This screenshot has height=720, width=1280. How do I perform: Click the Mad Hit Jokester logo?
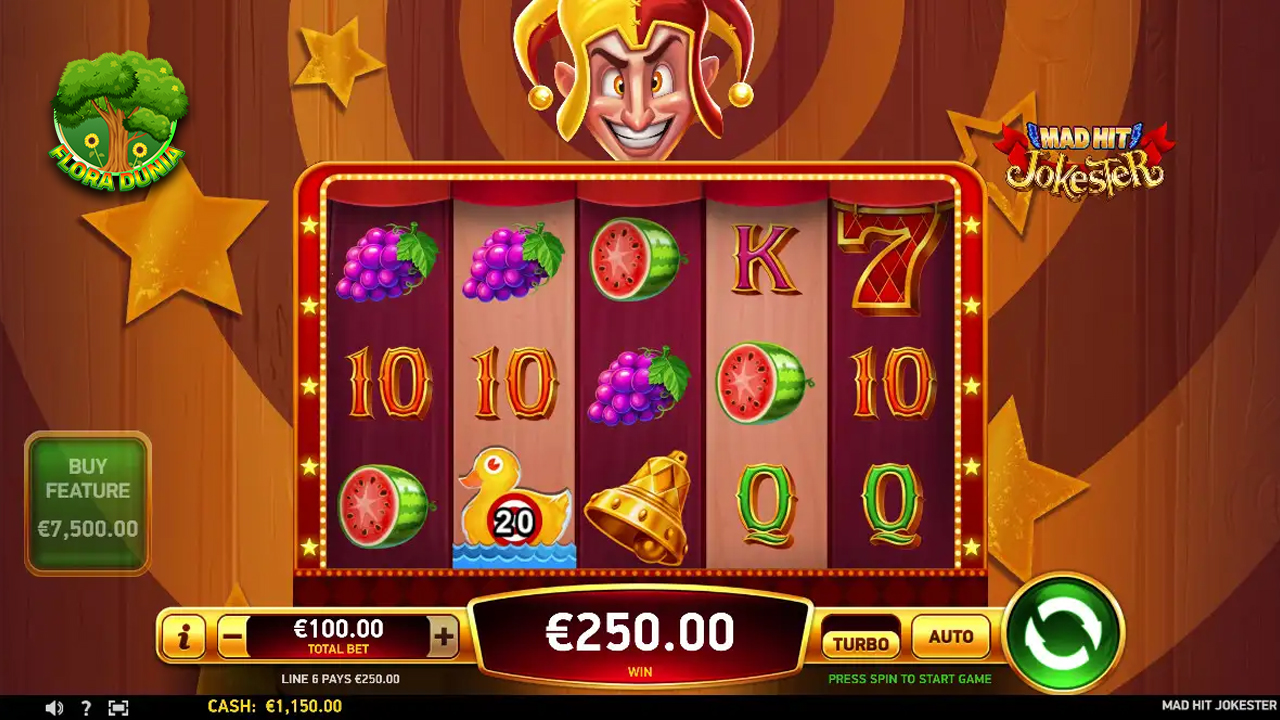(x=1085, y=157)
